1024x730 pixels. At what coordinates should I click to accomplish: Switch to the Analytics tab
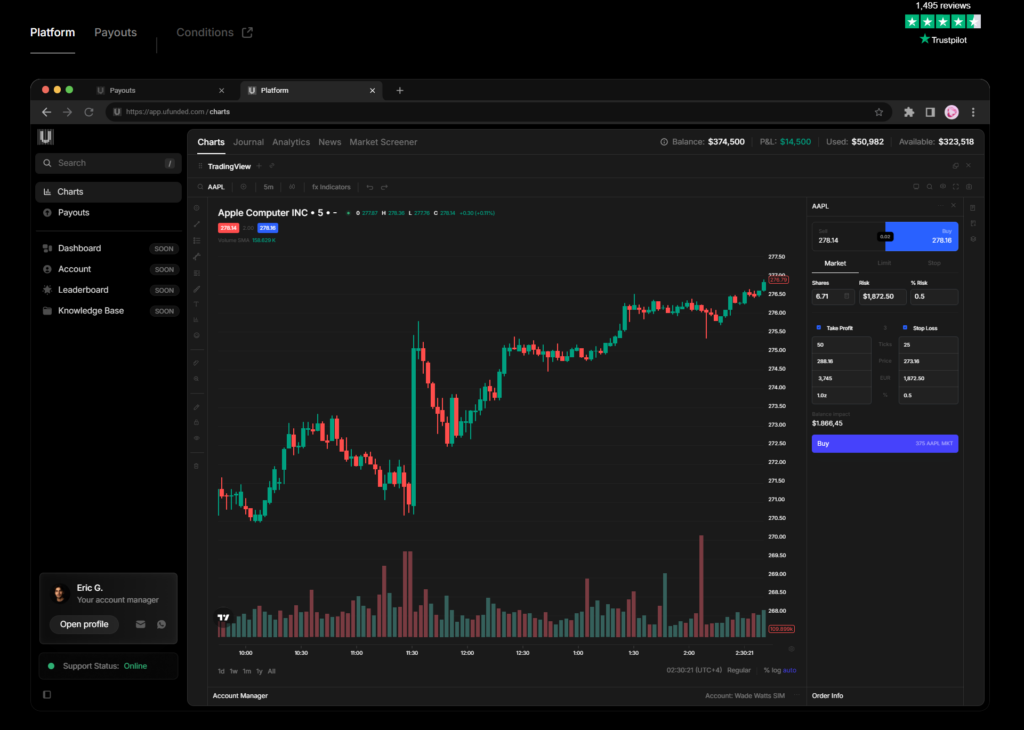coord(291,142)
